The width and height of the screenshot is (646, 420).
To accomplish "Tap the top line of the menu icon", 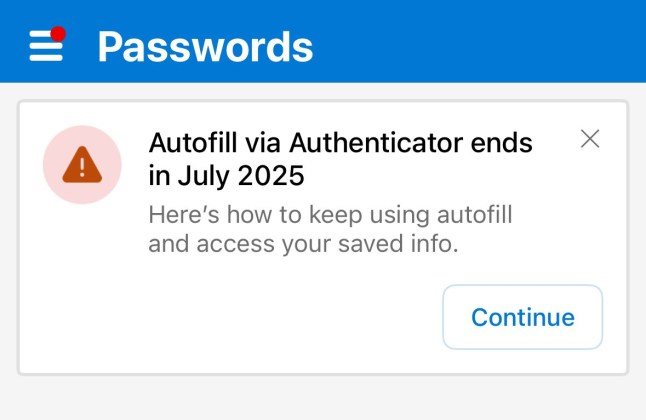I will click(x=40, y=34).
